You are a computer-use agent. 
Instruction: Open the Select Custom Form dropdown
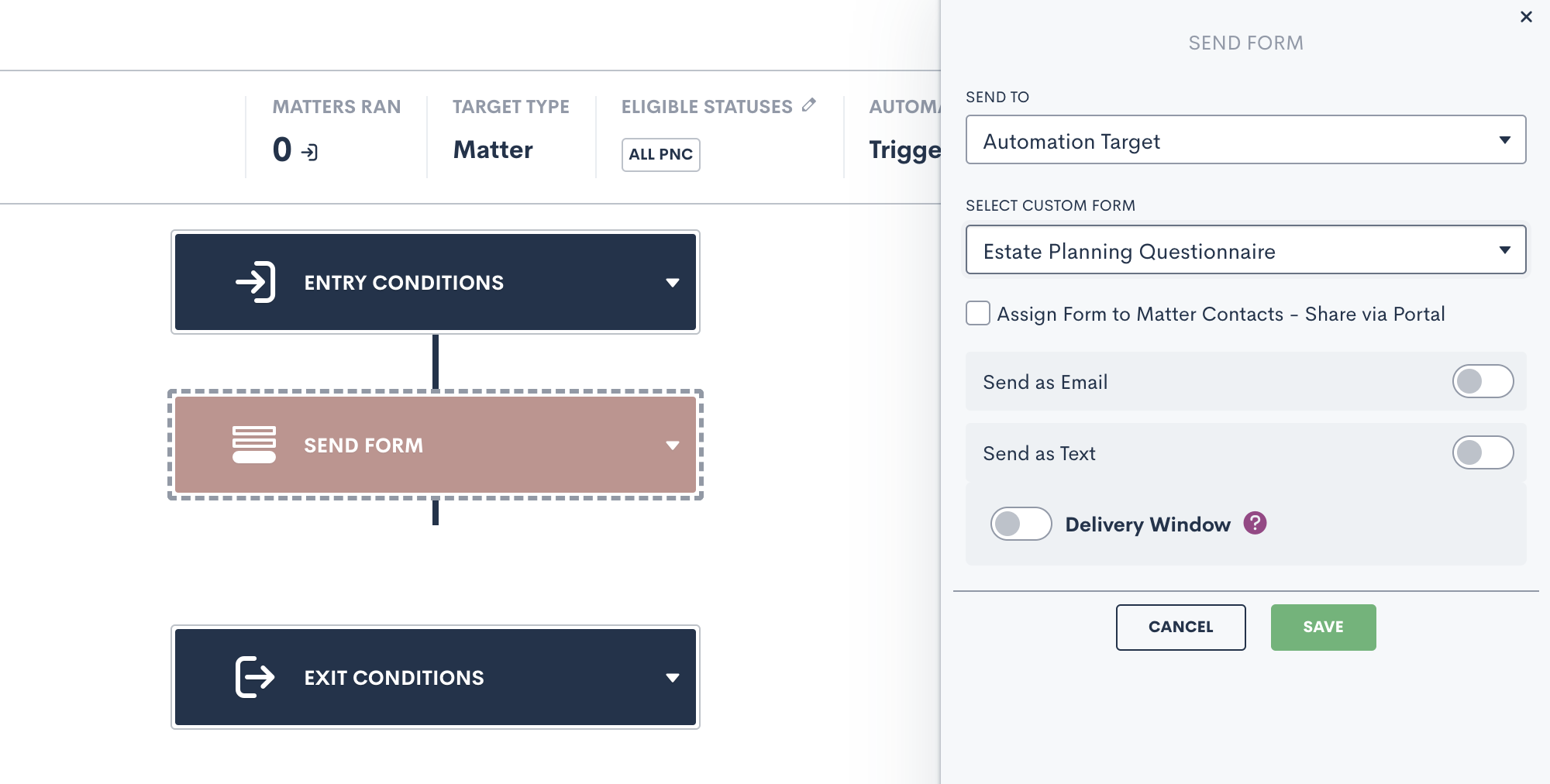point(1245,250)
